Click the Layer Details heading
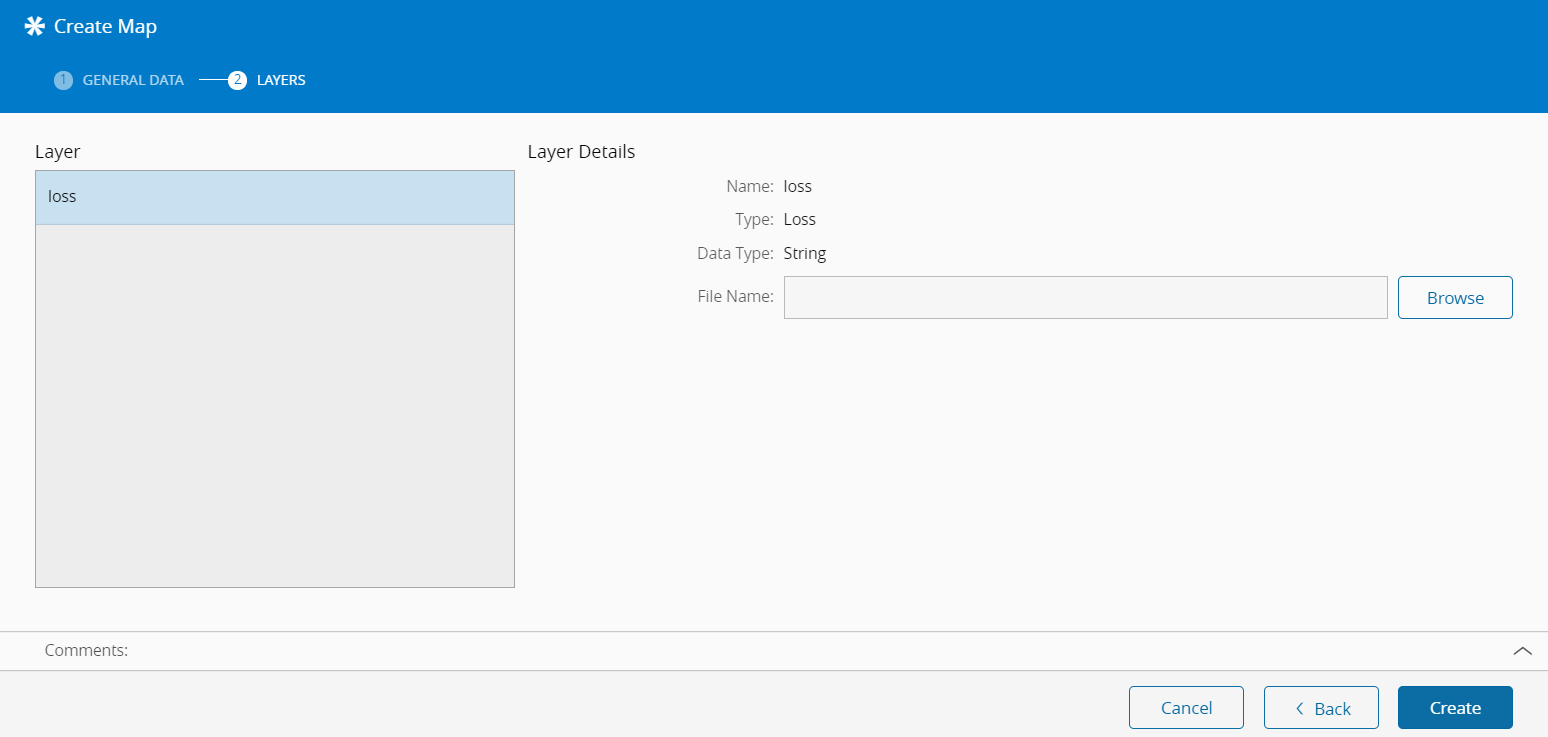Viewport: 1548px width, 737px height. coord(581,152)
